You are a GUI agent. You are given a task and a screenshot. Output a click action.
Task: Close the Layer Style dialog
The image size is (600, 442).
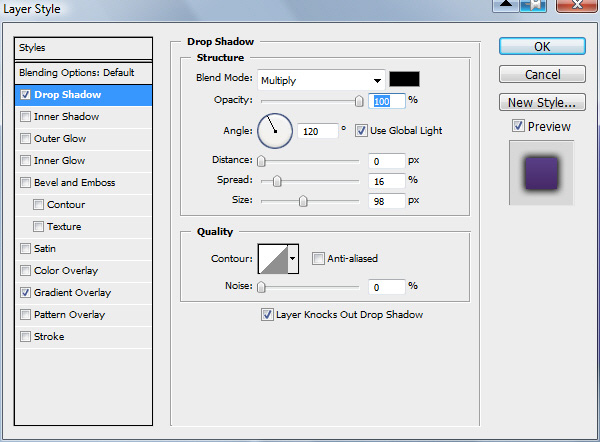pos(576,5)
